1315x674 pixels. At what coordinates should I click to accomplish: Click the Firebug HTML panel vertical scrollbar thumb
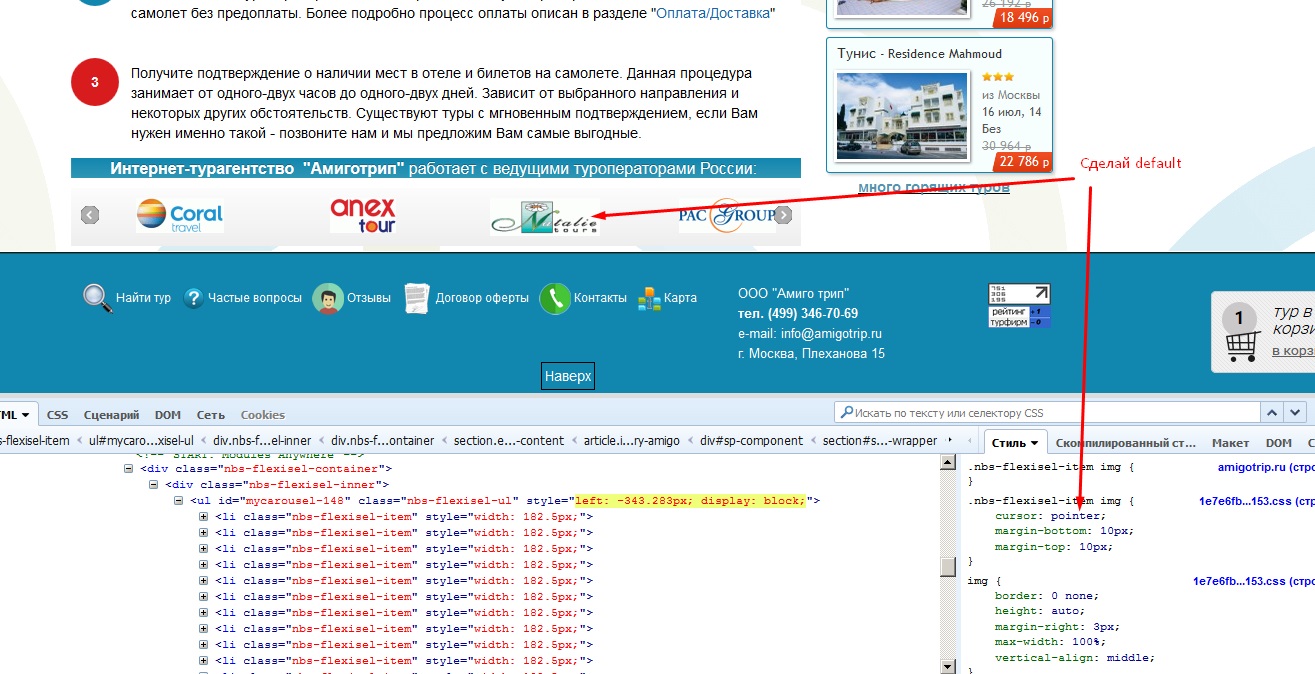click(x=948, y=566)
